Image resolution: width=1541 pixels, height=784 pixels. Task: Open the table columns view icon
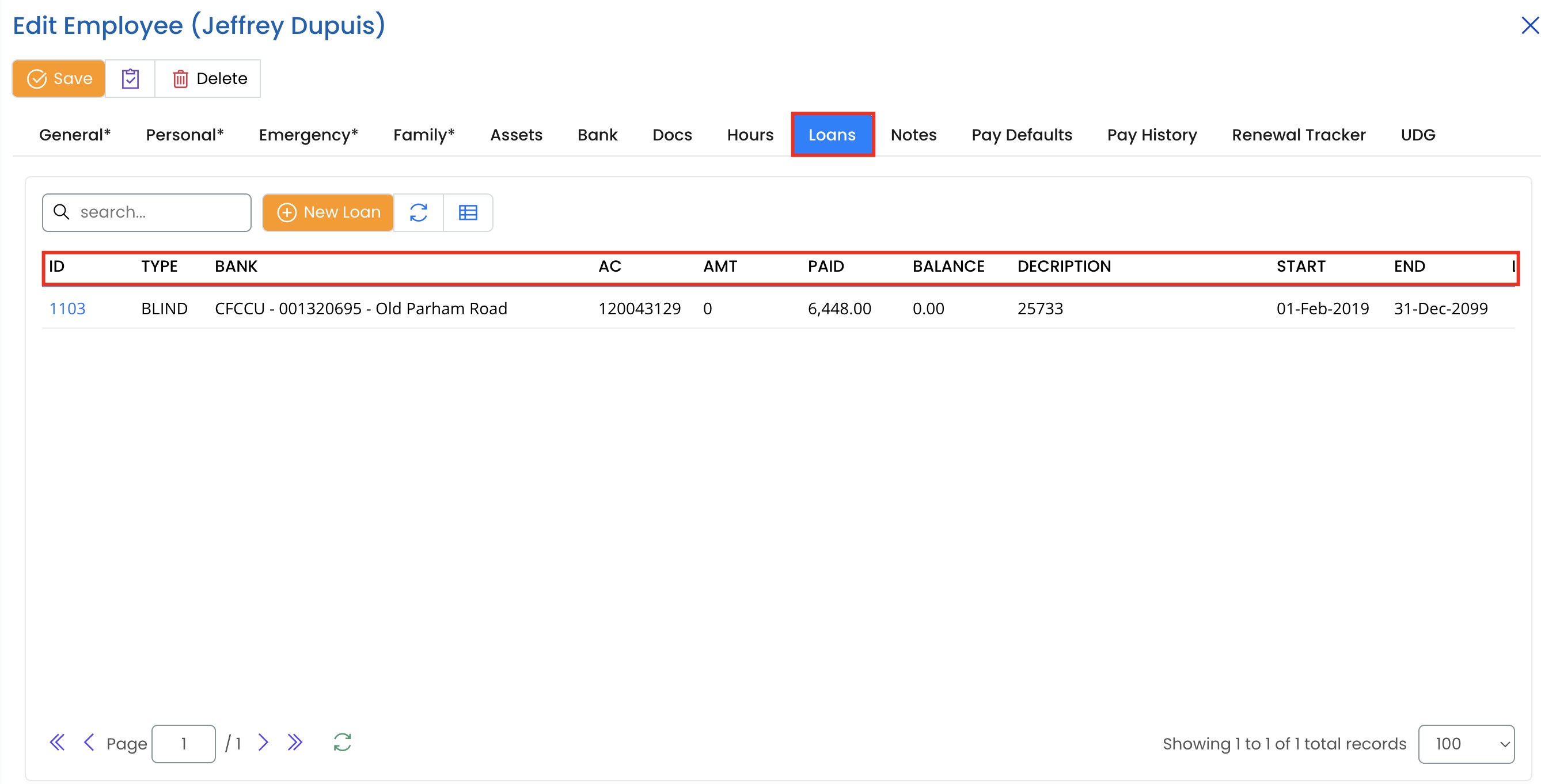pyautogui.click(x=468, y=212)
